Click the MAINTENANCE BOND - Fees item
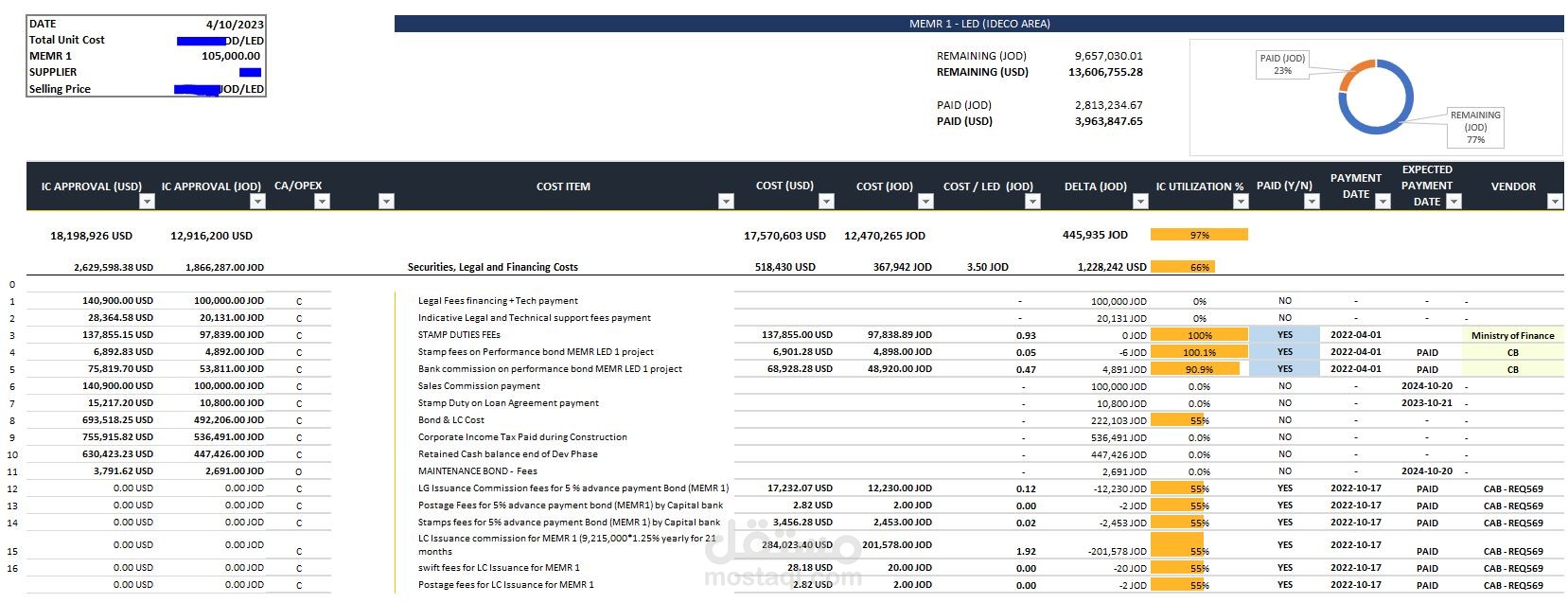The height and width of the screenshot is (603, 1568). pos(477,471)
